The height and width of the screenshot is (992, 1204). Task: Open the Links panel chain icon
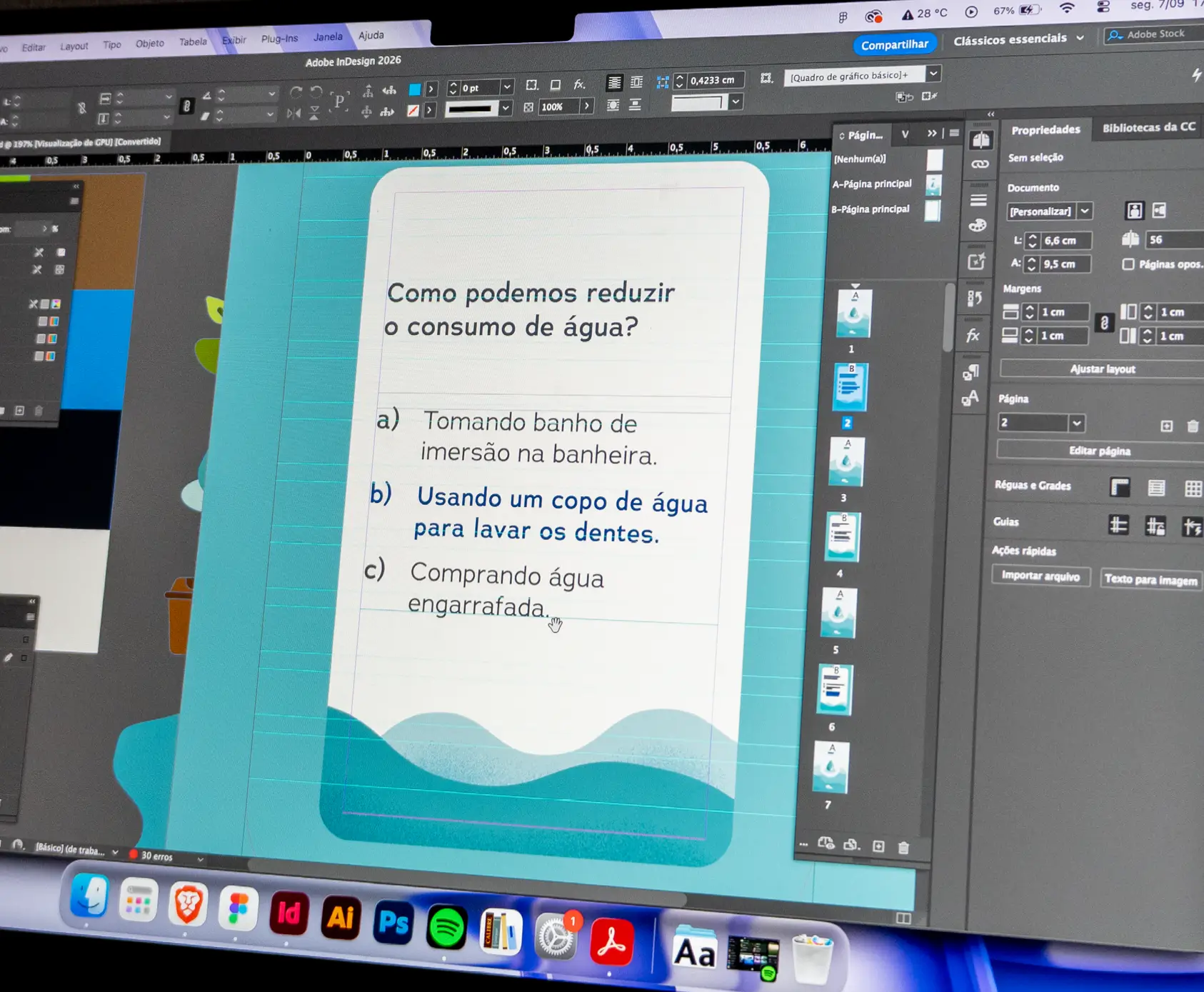pos(980,165)
